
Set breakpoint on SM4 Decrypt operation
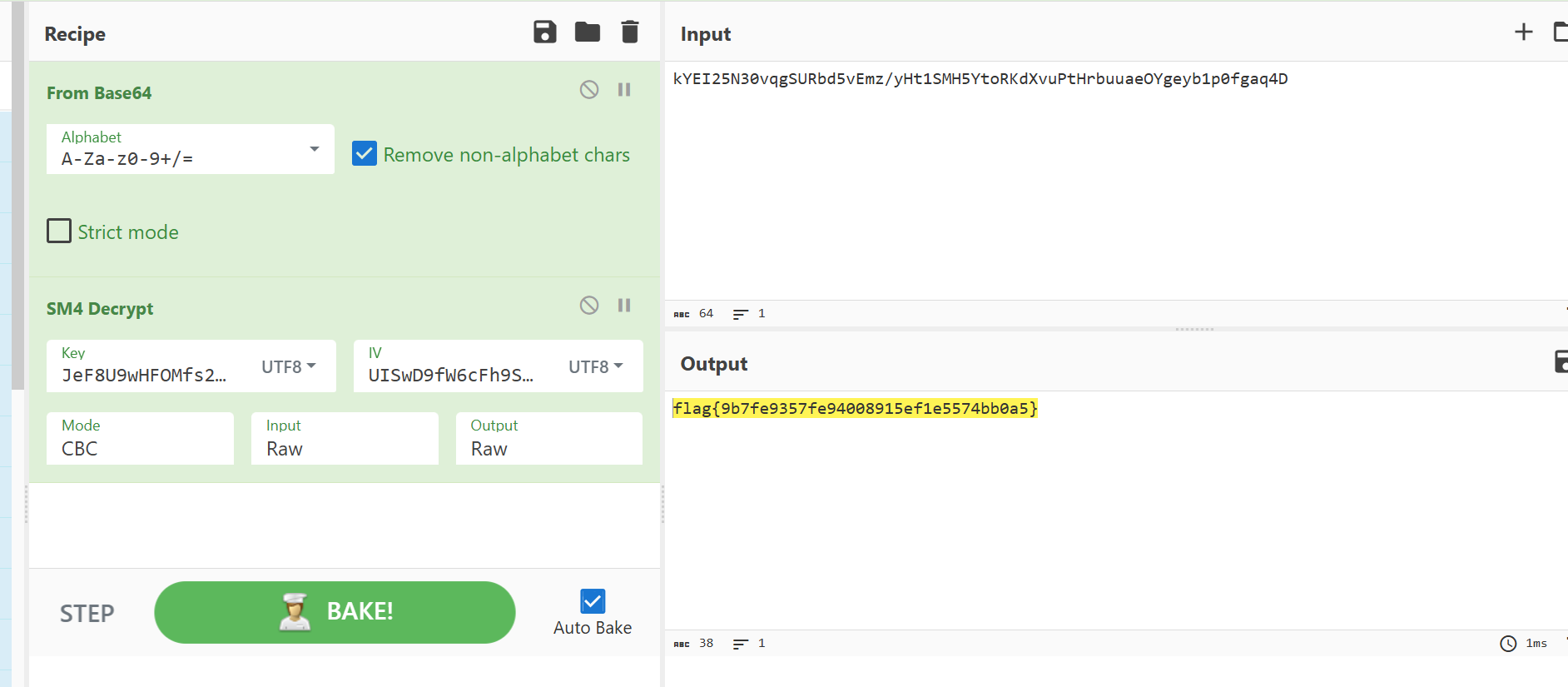[x=624, y=306]
